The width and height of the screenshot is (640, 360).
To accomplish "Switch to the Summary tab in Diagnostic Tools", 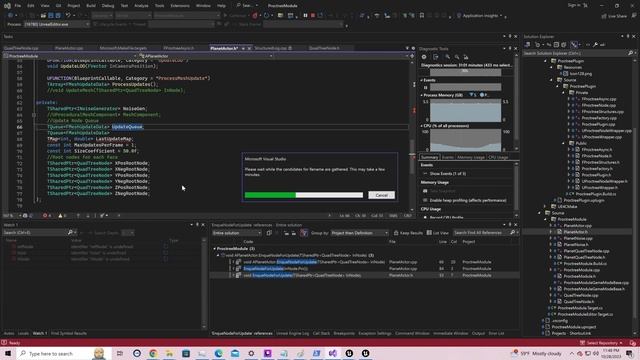I will [429, 157].
